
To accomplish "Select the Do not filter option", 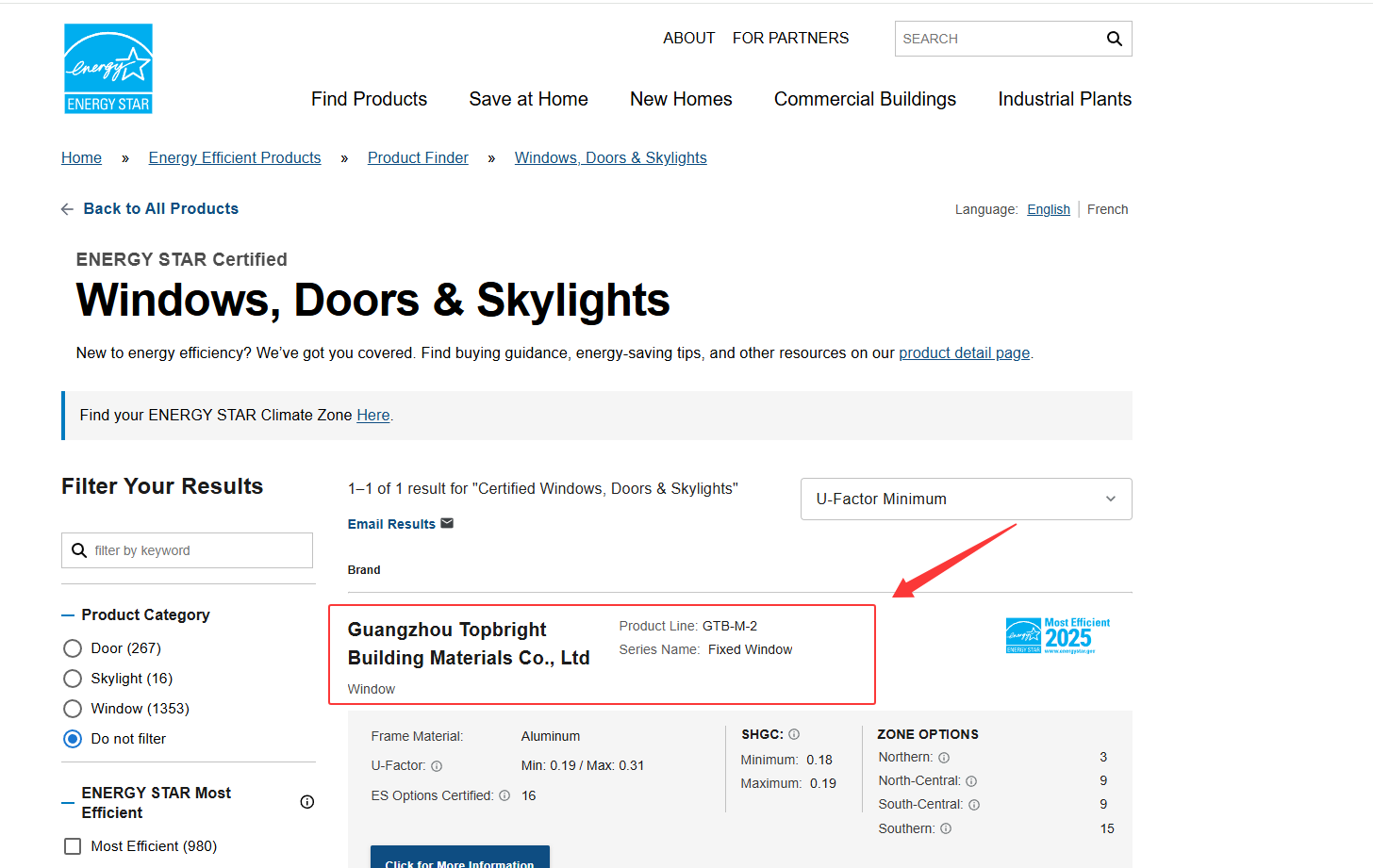I will coord(73,739).
